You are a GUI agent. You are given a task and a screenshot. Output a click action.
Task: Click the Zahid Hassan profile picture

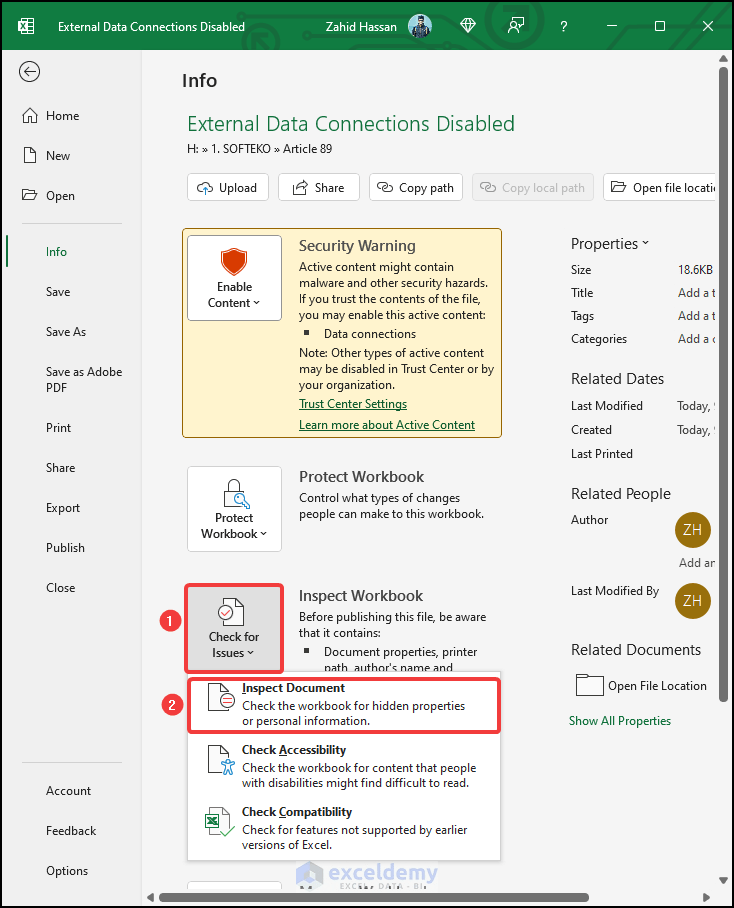coord(420,26)
